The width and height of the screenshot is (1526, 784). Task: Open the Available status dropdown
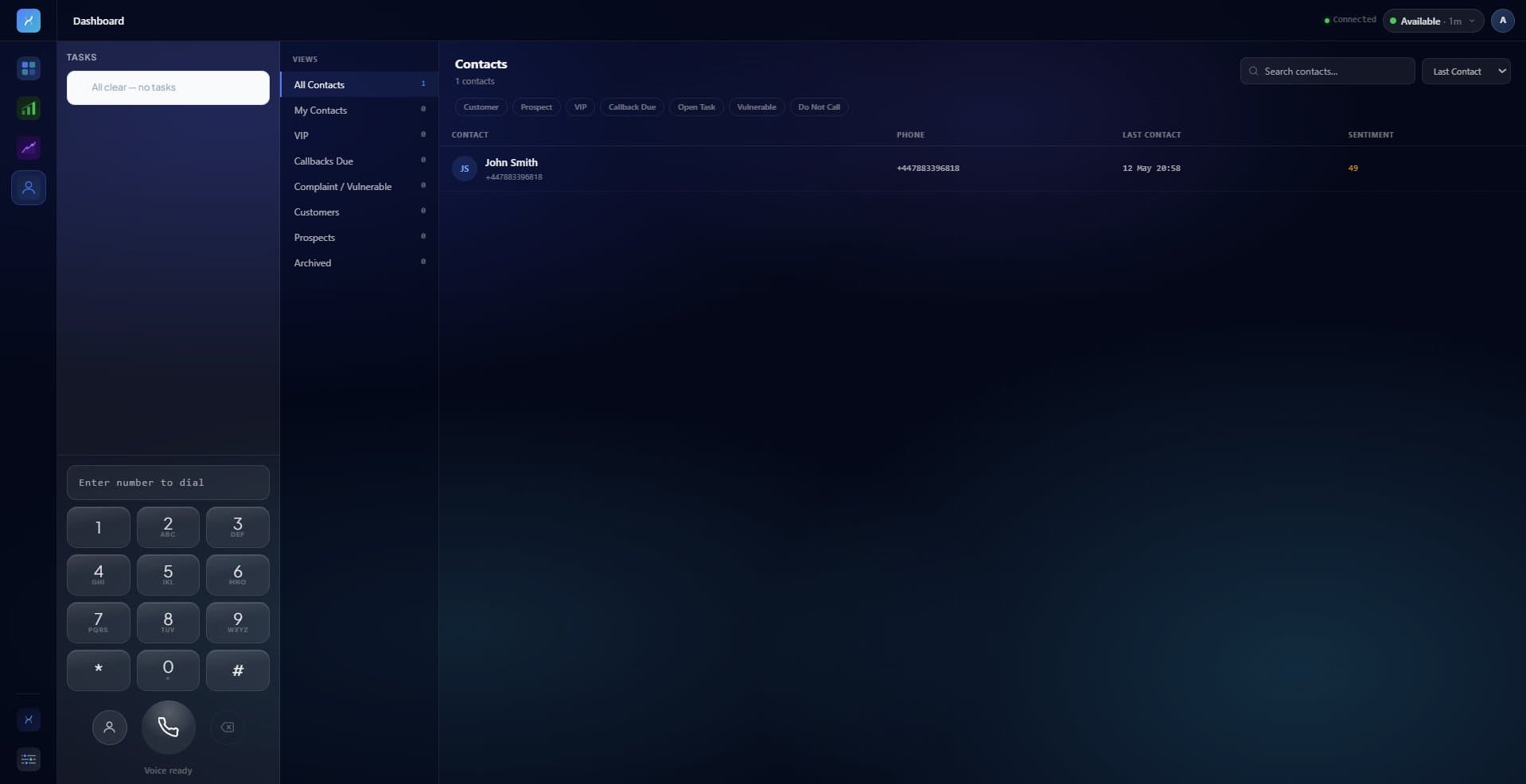(x=1433, y=21)
